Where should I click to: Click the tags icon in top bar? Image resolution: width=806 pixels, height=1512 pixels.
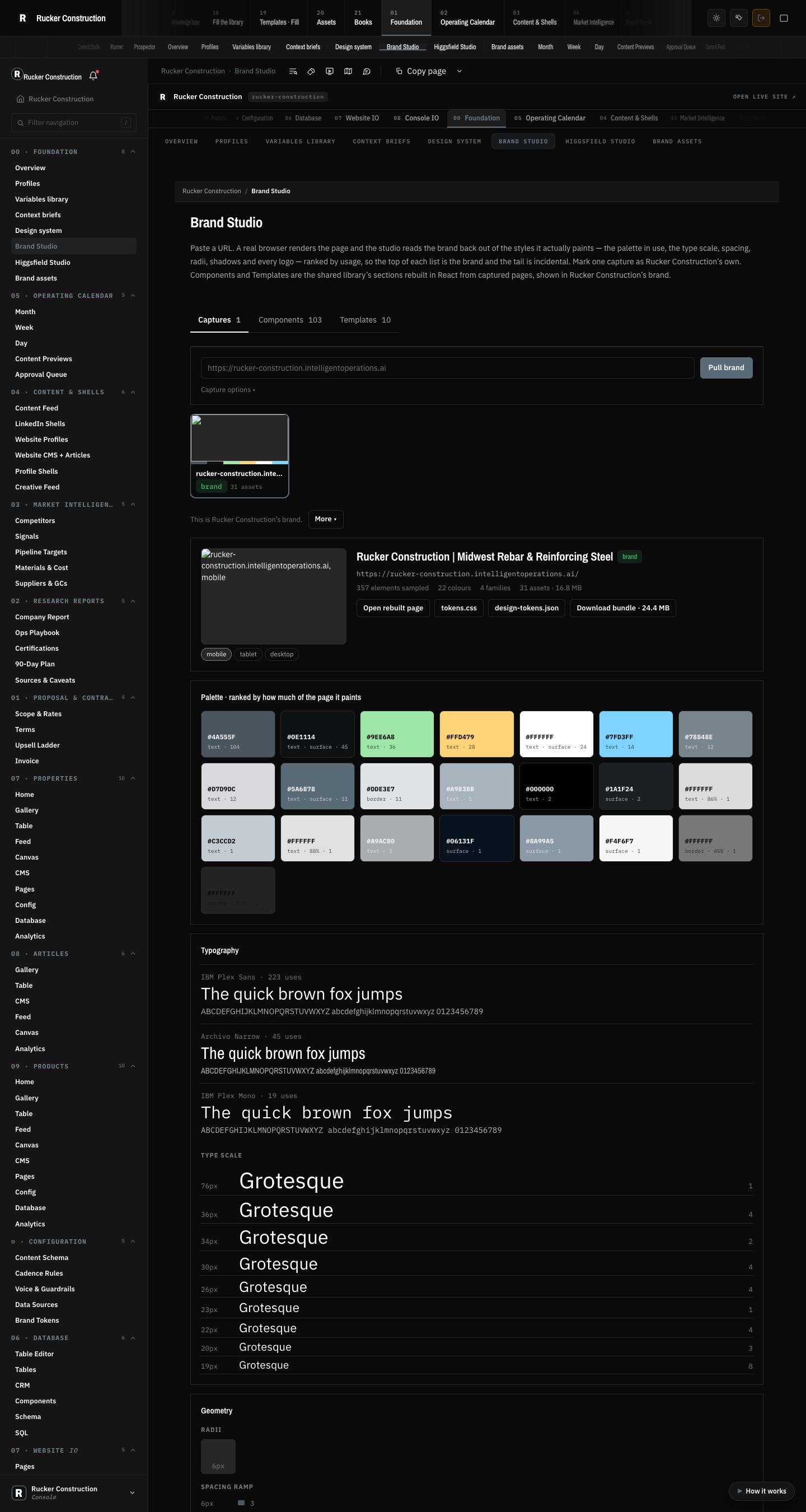tap(738, 18)
